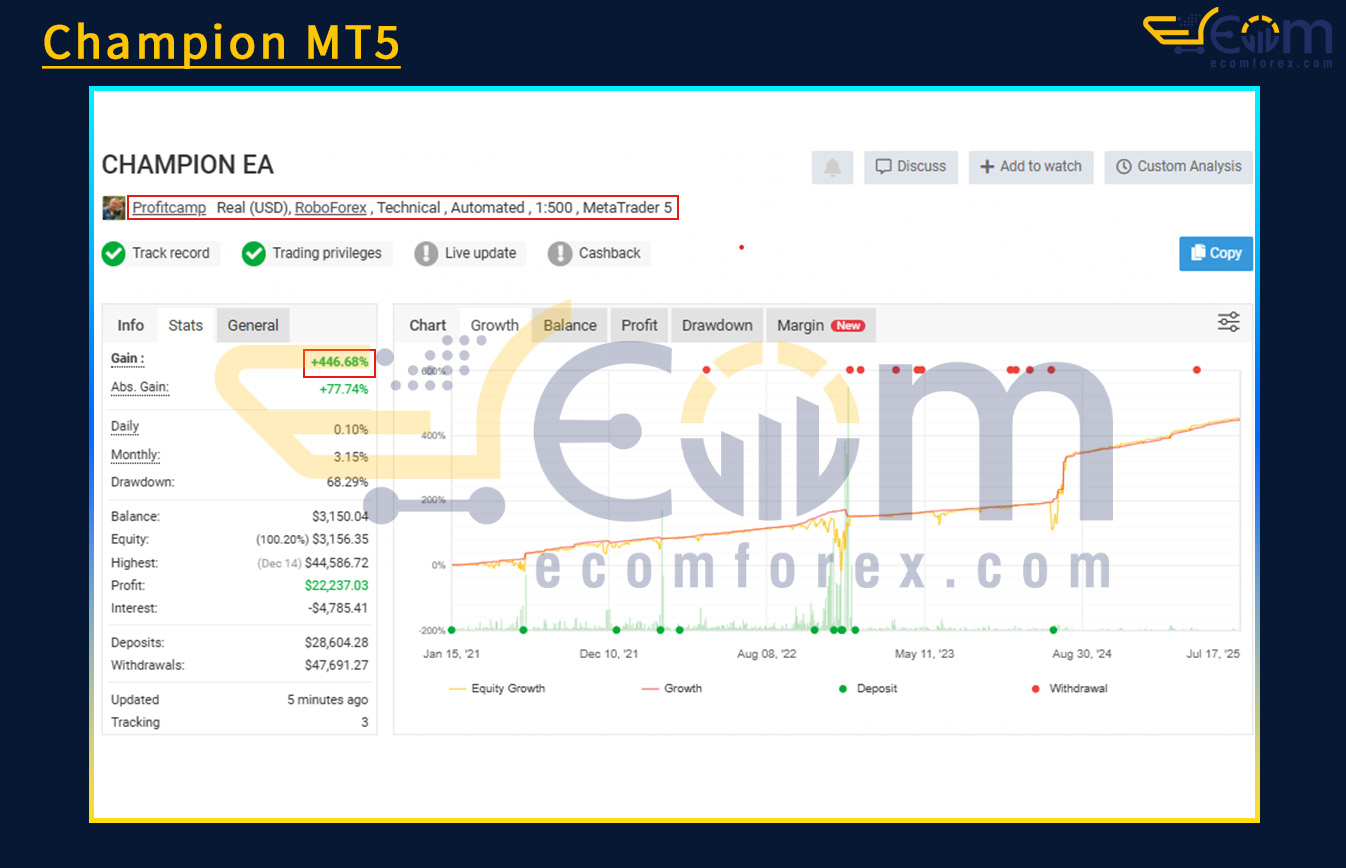Click the blue Copy button
Image resolution: width=1346 pixels, height=868 pixels.
tap(1216, 254)
